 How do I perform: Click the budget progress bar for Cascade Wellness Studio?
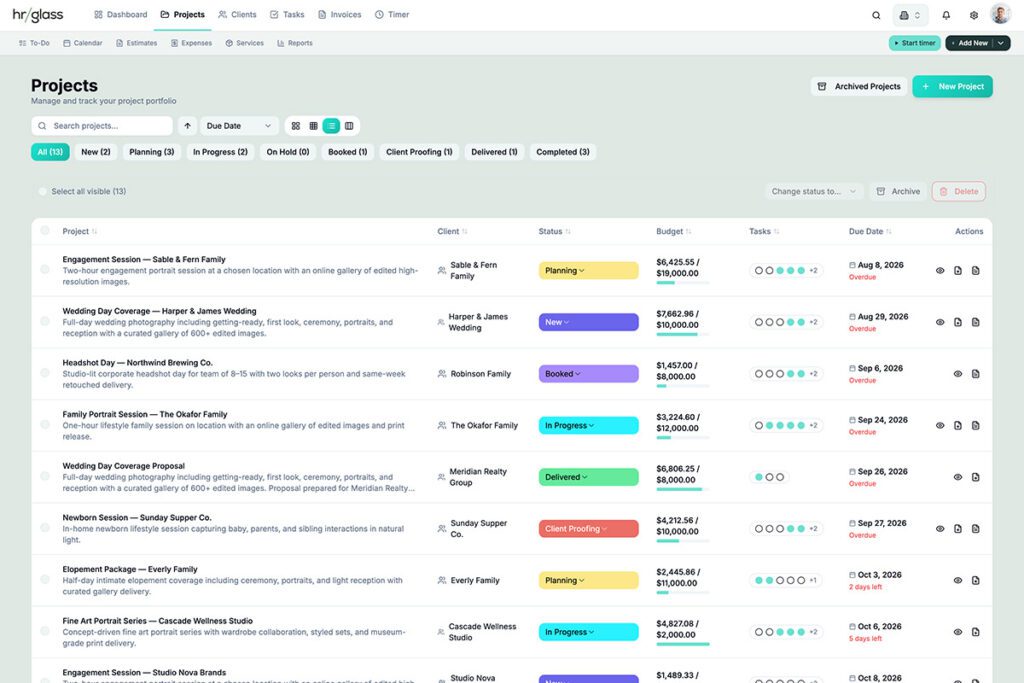tap(682, 644)
